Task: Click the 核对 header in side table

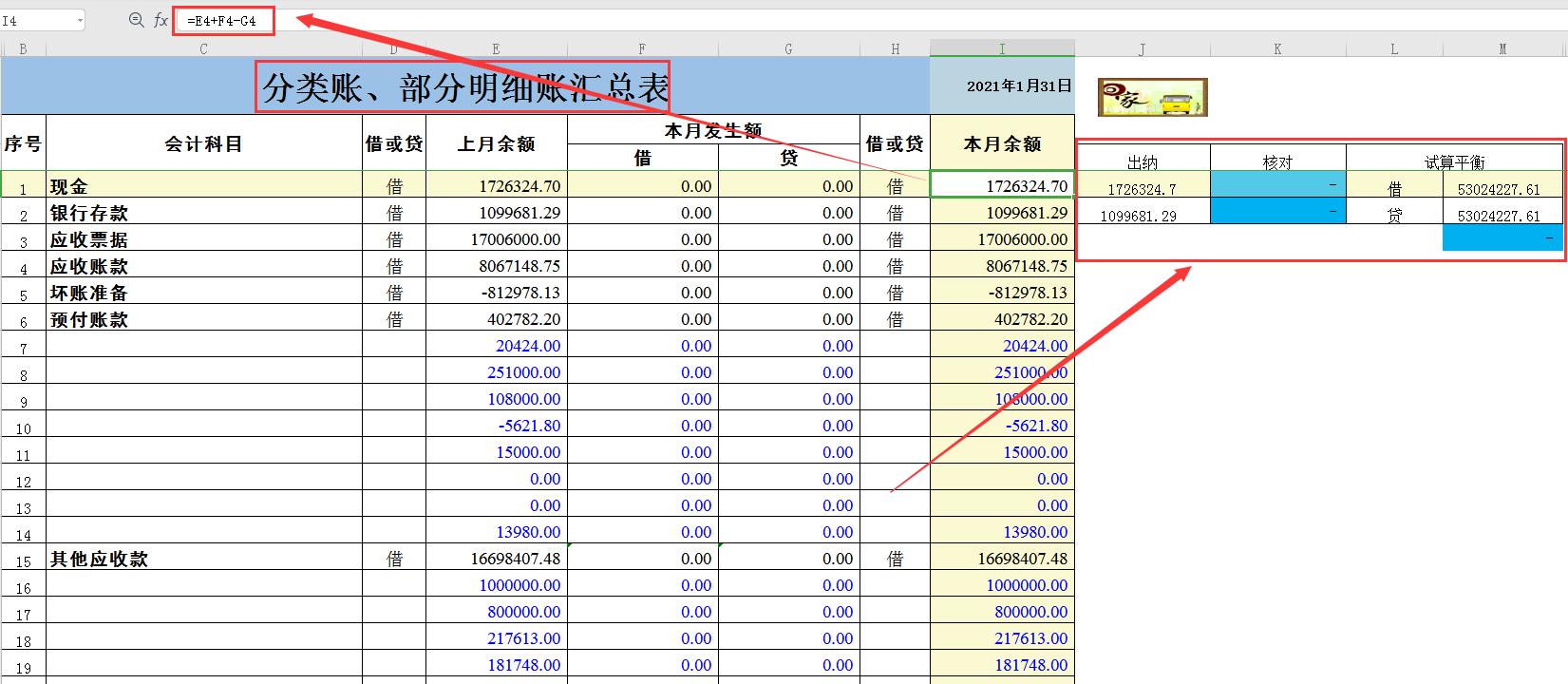Action: click(1277, 160)
